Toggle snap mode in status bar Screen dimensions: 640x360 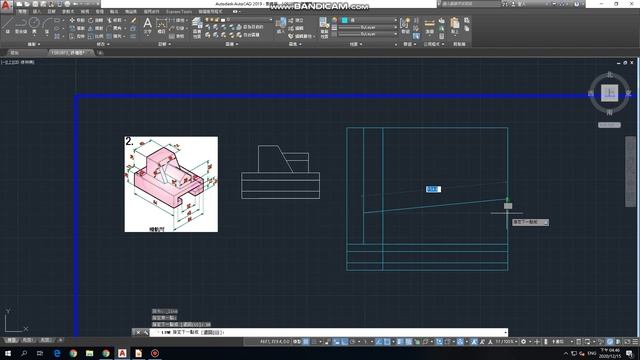314,342
